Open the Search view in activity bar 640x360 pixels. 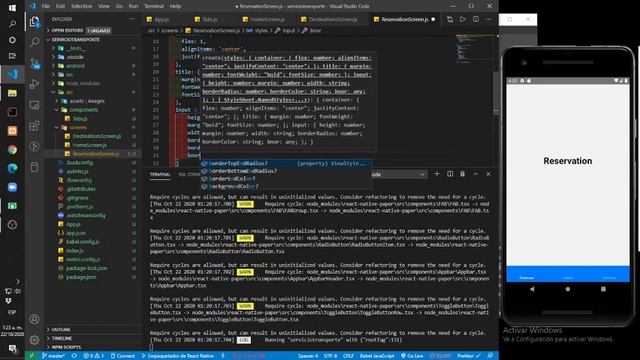35,42
